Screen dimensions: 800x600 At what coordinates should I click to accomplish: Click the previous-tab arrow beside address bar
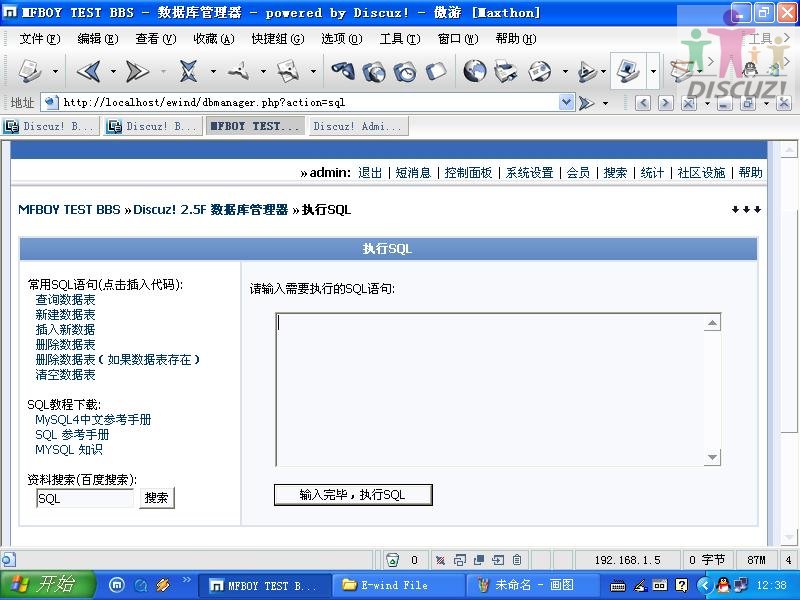(643, 104)
